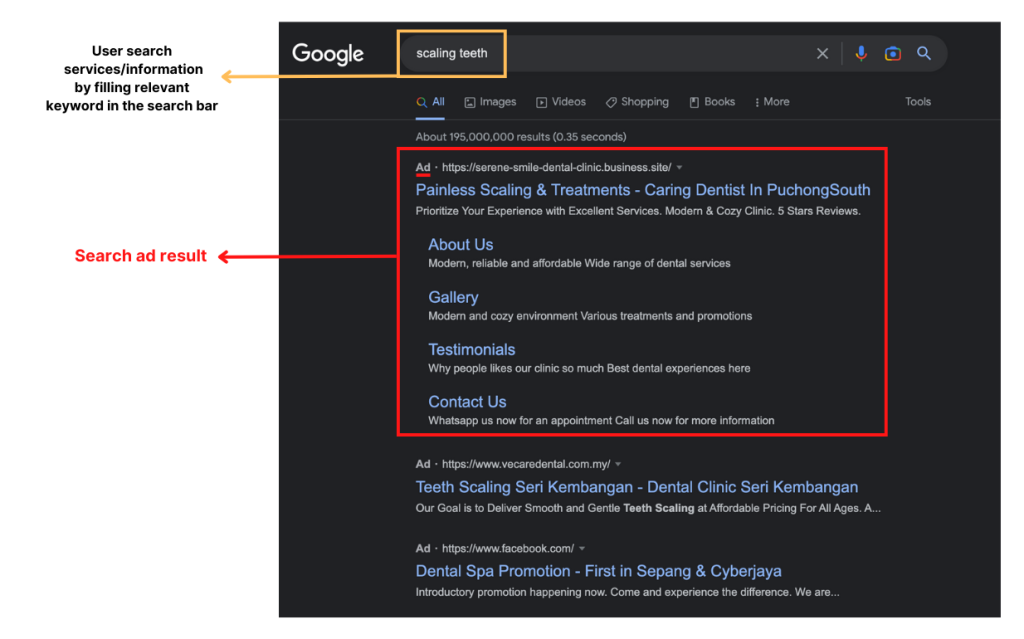Click the Google logo
The width and height of the screenshot is (1024, 639).
(x=328, y=54)
